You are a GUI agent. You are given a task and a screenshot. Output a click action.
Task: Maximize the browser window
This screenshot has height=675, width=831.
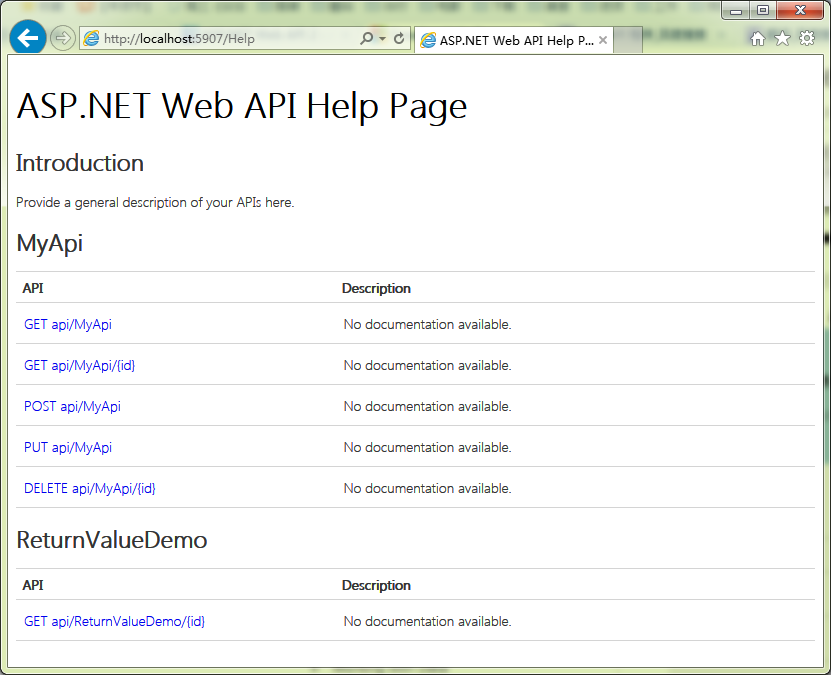point(763,10)
